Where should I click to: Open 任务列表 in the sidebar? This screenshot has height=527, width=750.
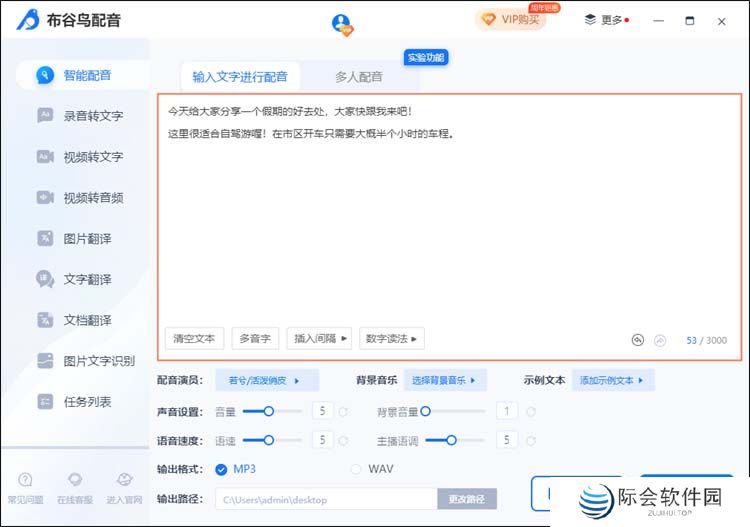tap(88, 402)
